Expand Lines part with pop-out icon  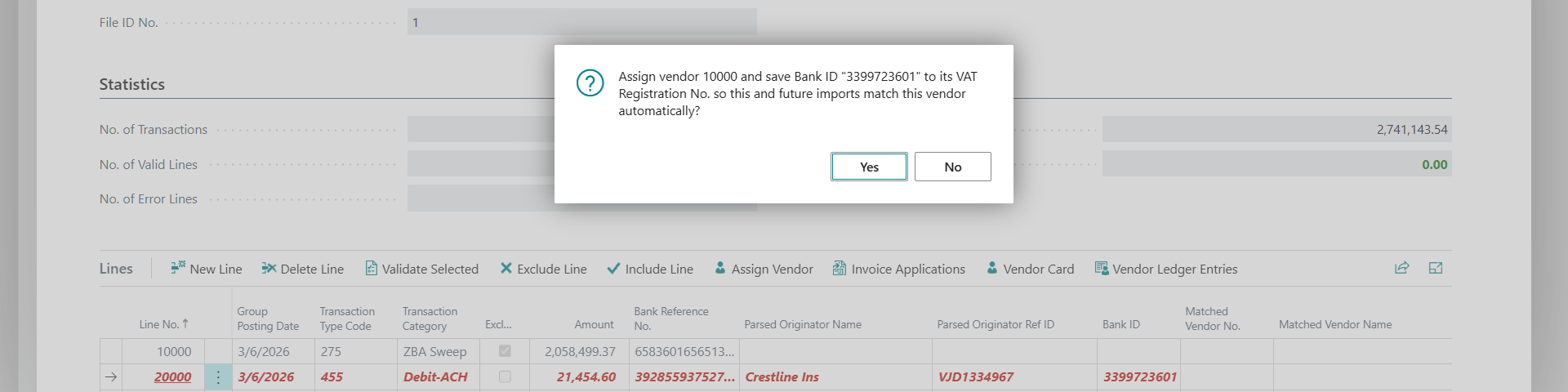(x=1436, y=268)
